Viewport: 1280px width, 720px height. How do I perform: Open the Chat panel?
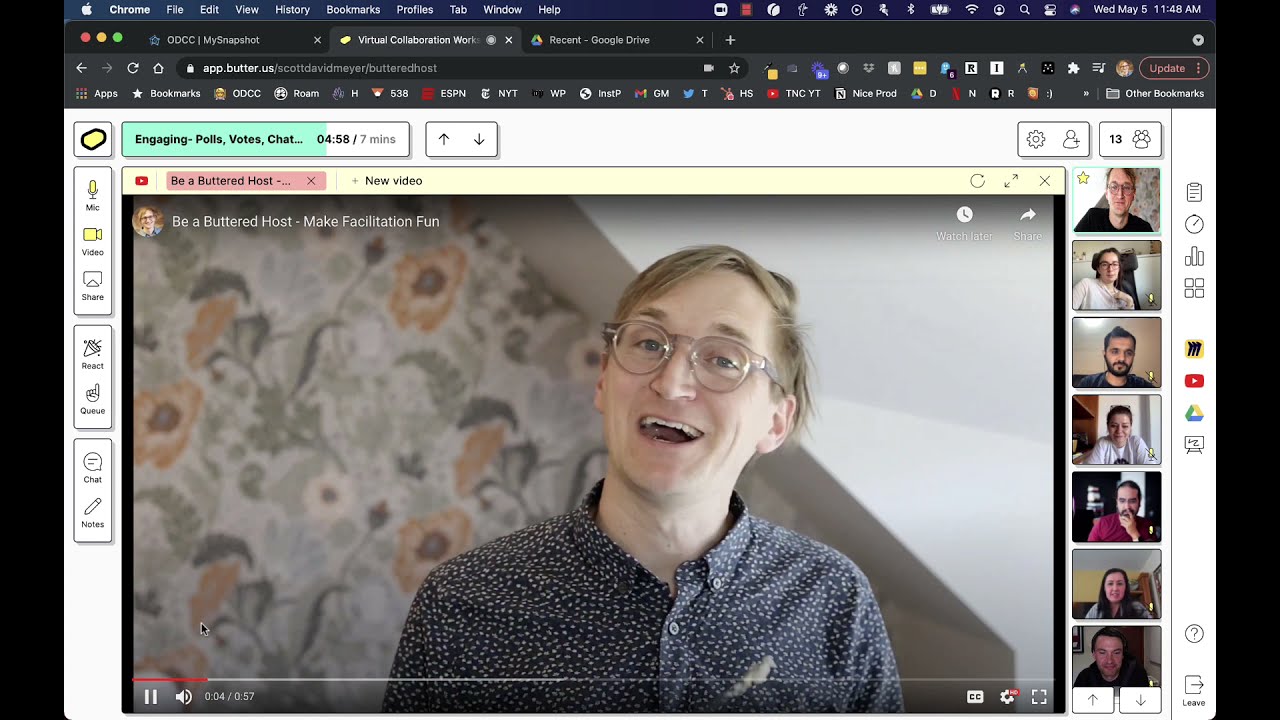tap(92, 467)
